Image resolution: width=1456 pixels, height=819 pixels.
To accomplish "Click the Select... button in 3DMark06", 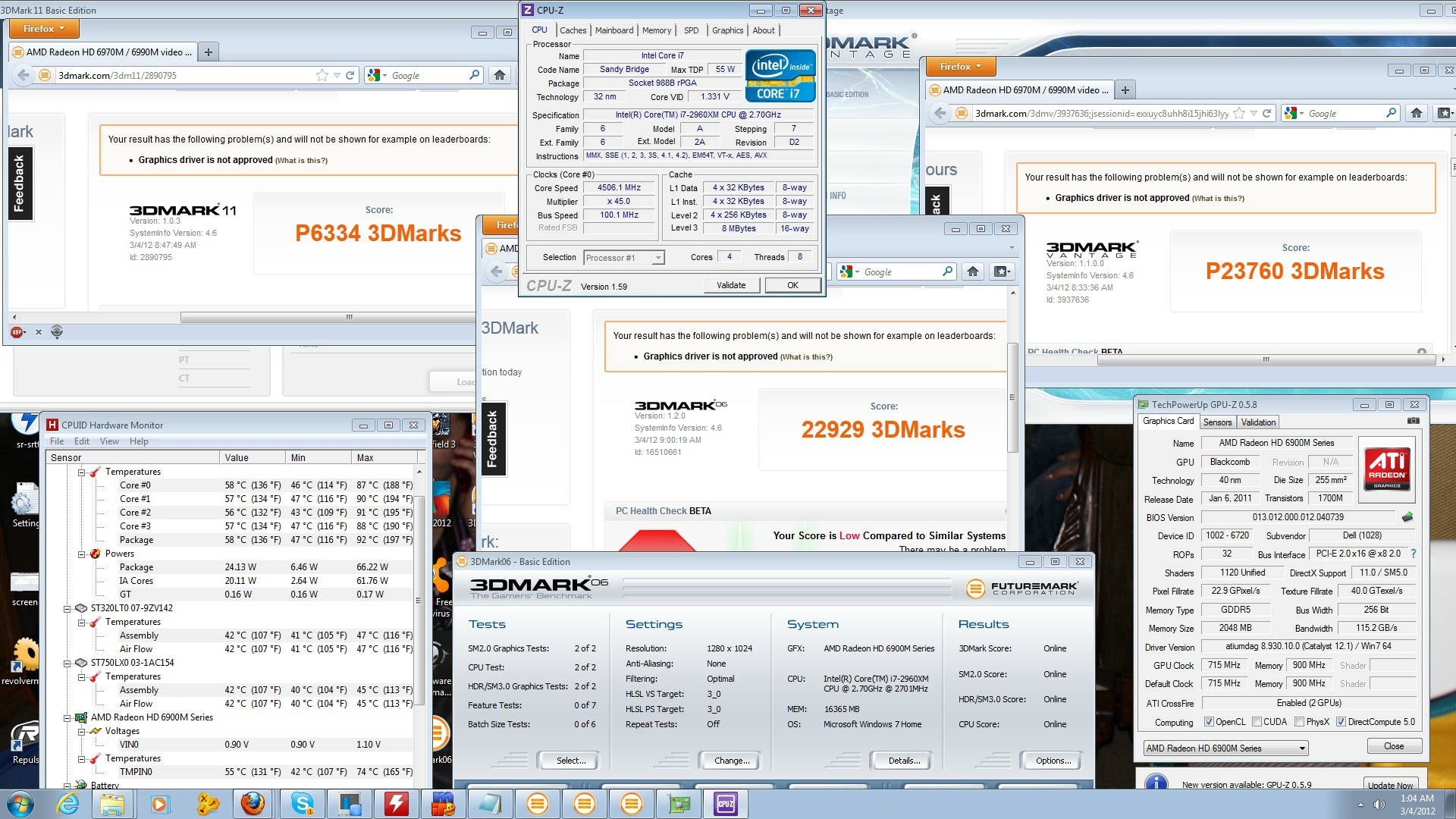I will click(x=570, y=761).
